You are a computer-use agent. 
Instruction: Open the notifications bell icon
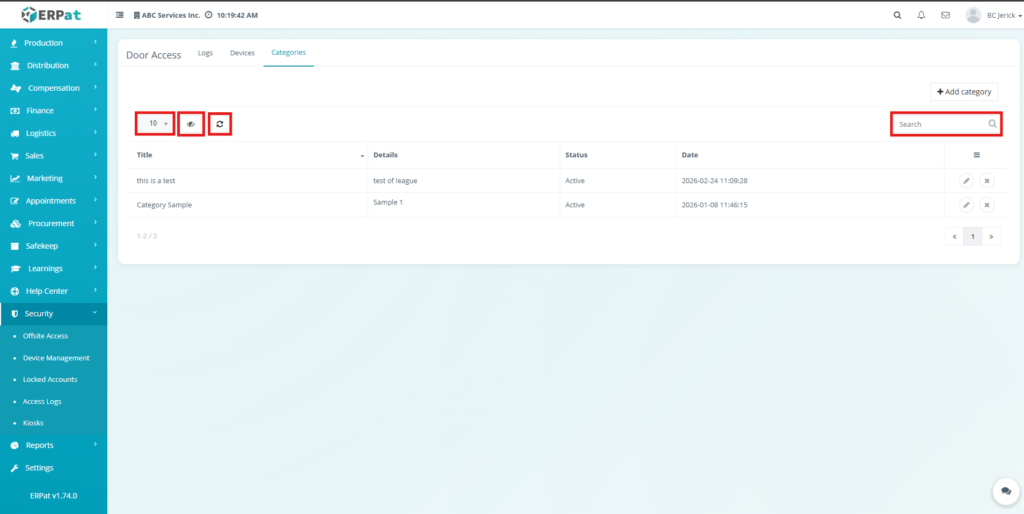921,15
